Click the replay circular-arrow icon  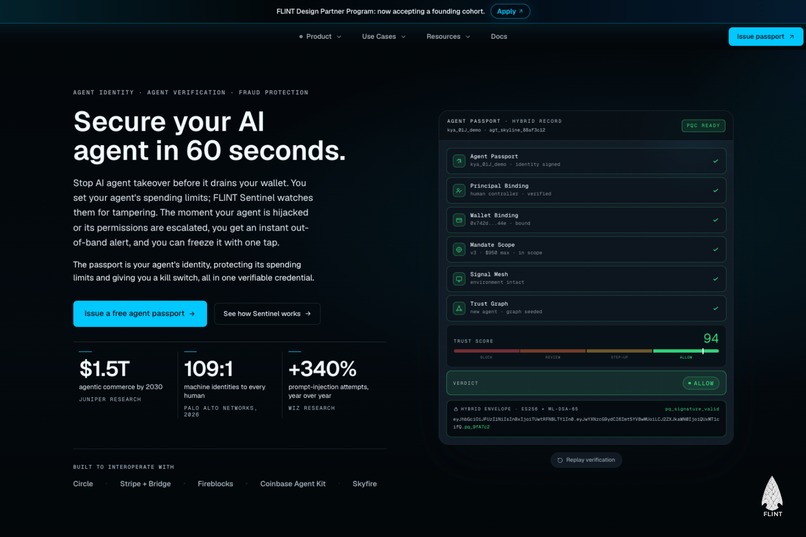(560, 460)
